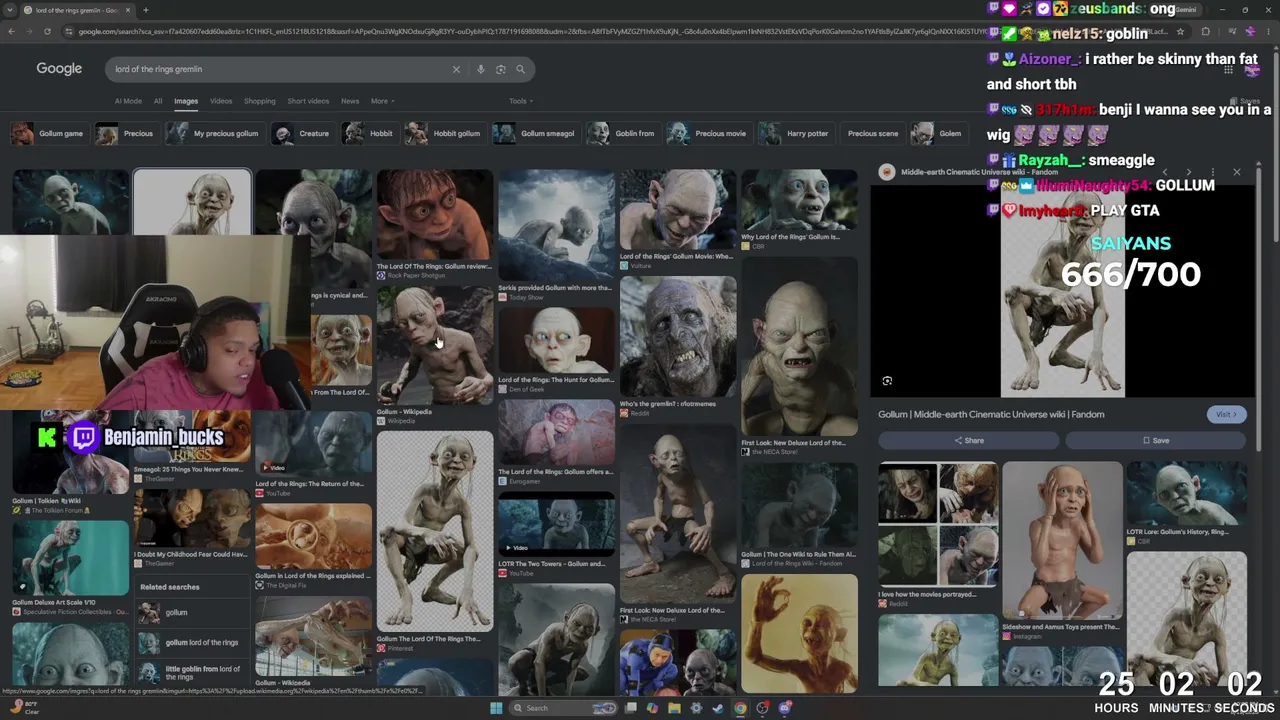Switch to Google Chrome on the taskbar
Screen dimensions: 1280x720
[x=740, y=708]
